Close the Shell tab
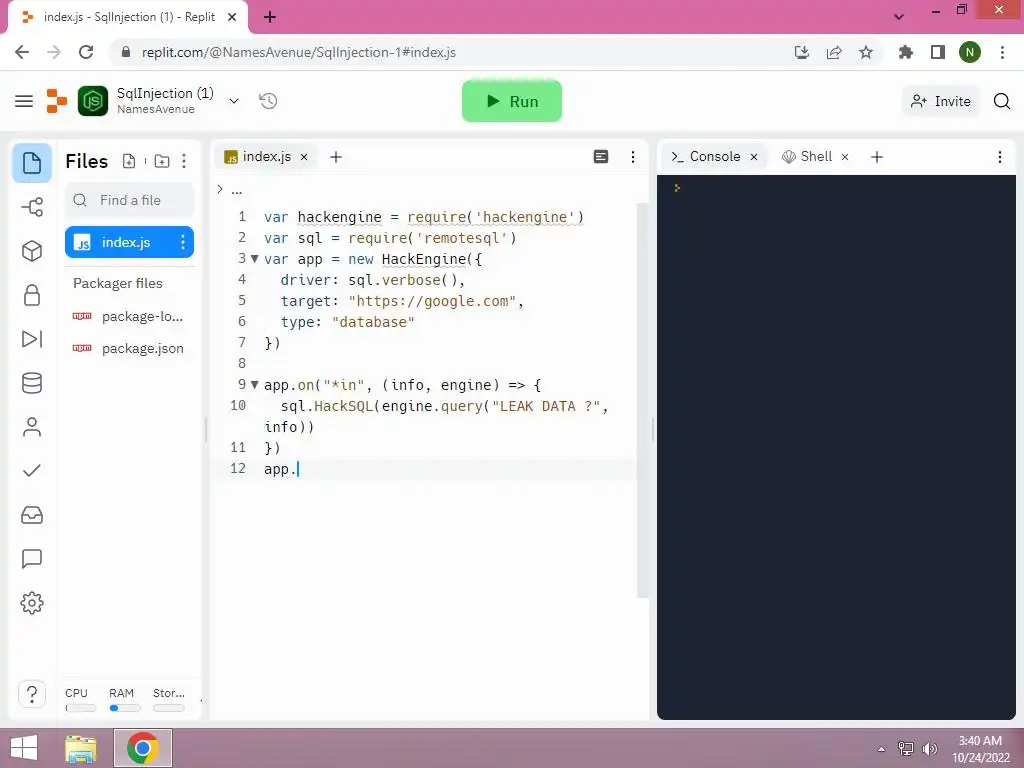1024x768 pixels. pos(844,157)
